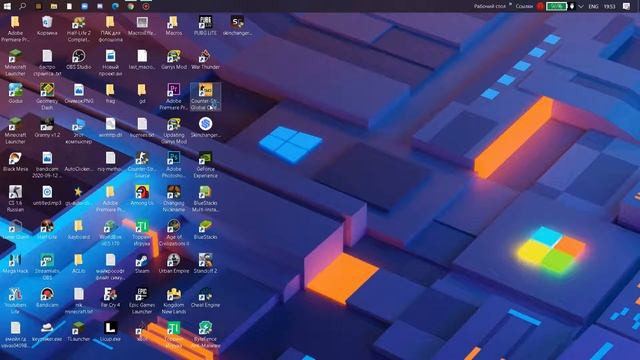Click the Cheat Engine desktop icon
This screenshot has height=360, width=640.
tap(205, 297)
